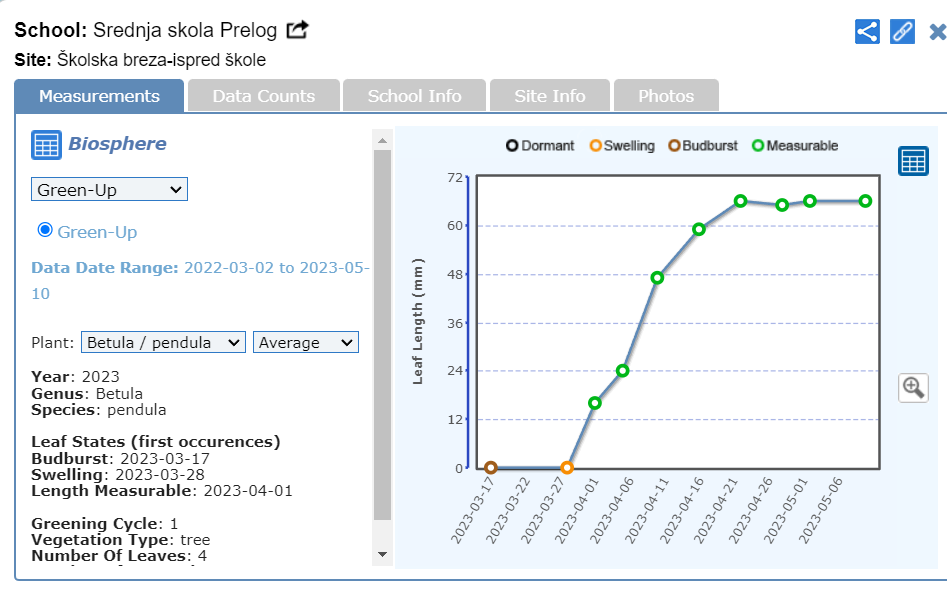Screen dimensions: 947x592
Task: Switch to the Data Counts tab
Action: pyautogui.click(x=263, y=96)
